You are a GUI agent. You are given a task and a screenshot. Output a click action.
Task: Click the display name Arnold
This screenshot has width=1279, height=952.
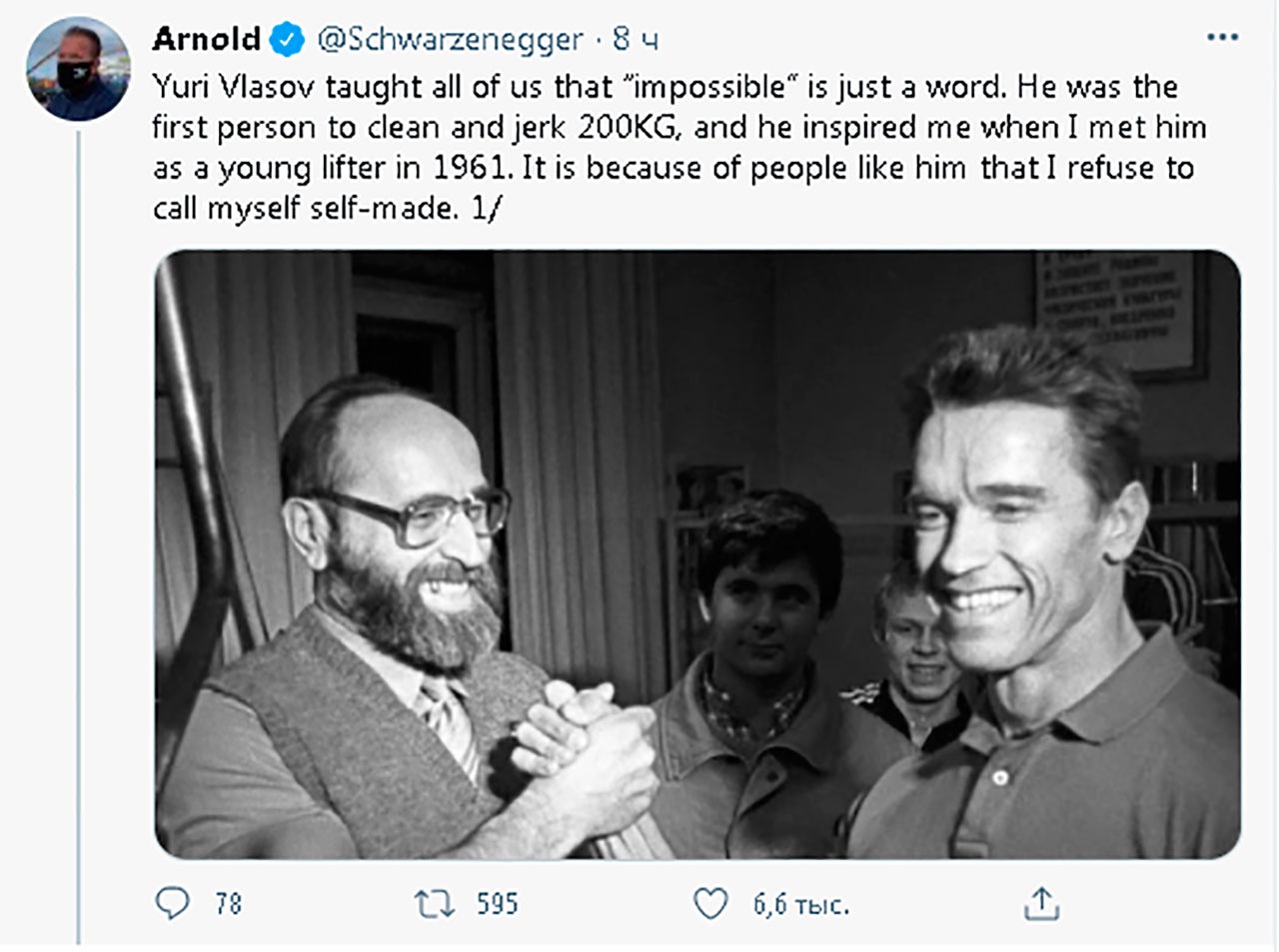click(x=206, y=39)
